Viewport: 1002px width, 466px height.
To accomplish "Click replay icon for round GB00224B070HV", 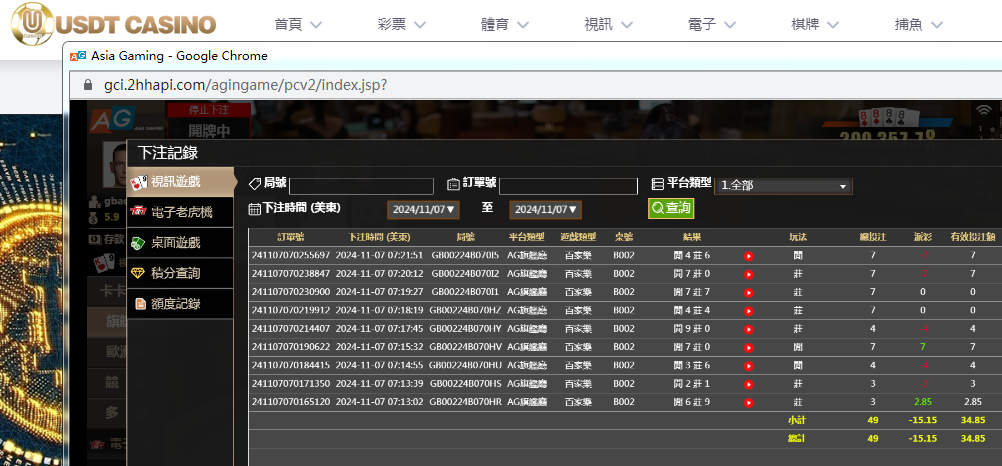I will pyautogui.click(x=748, y=347).
